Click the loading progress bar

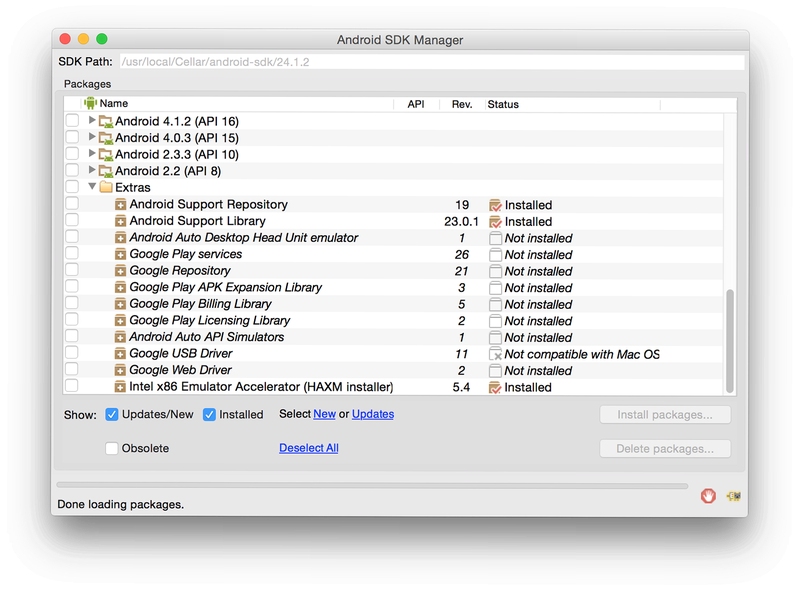372,485
